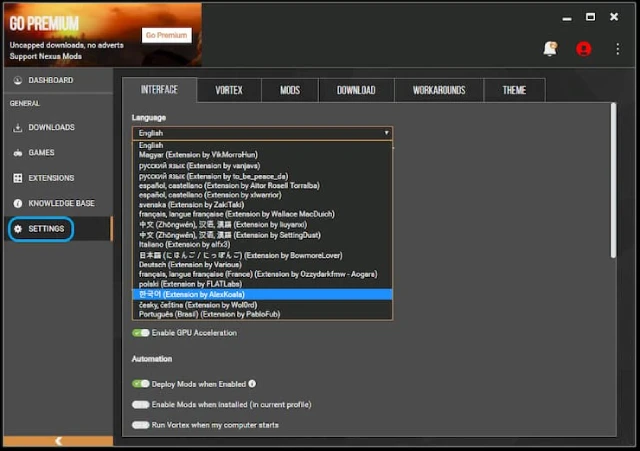Select Russian extension by to_be_peace_da
The image size is (640, 451).
[x=262, y=176]
